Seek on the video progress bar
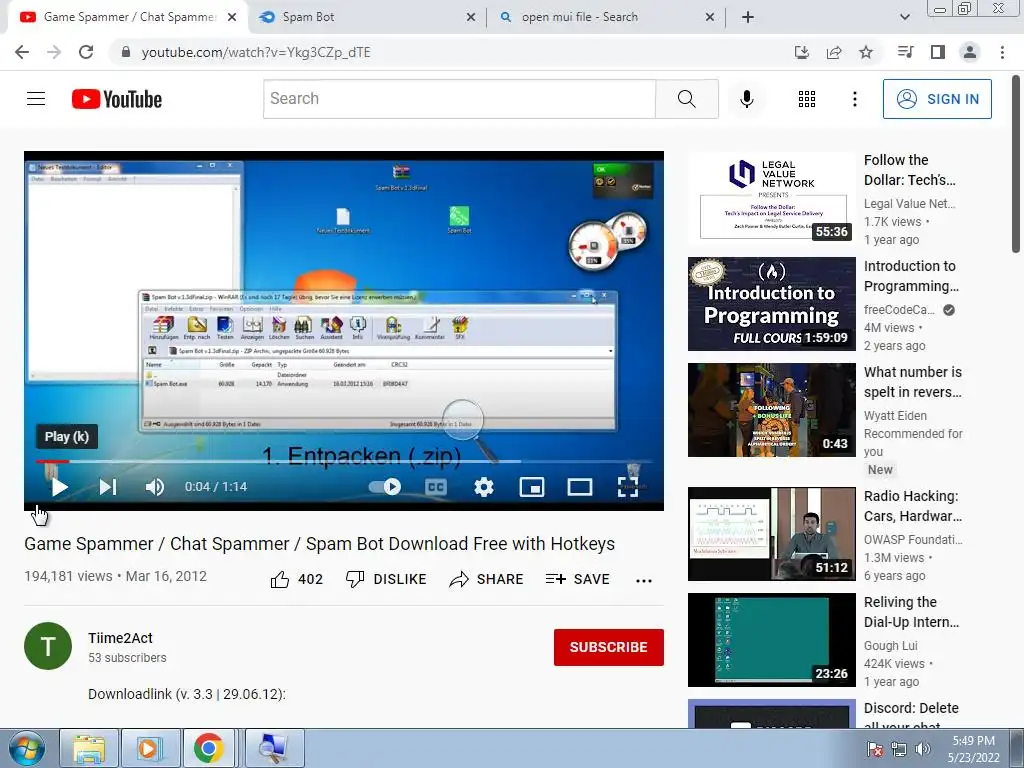Screen dimensions: 1024x768 344,461
